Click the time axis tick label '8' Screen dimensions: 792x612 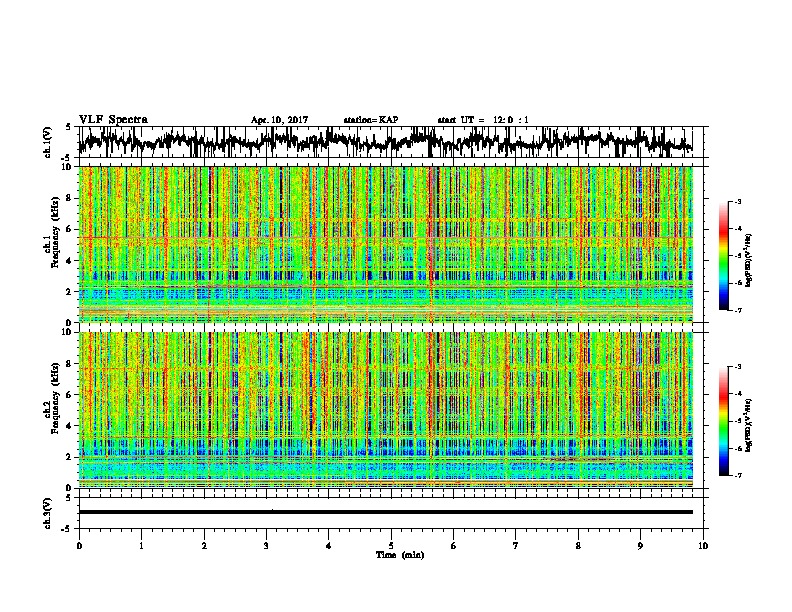(x=578, y=546)
